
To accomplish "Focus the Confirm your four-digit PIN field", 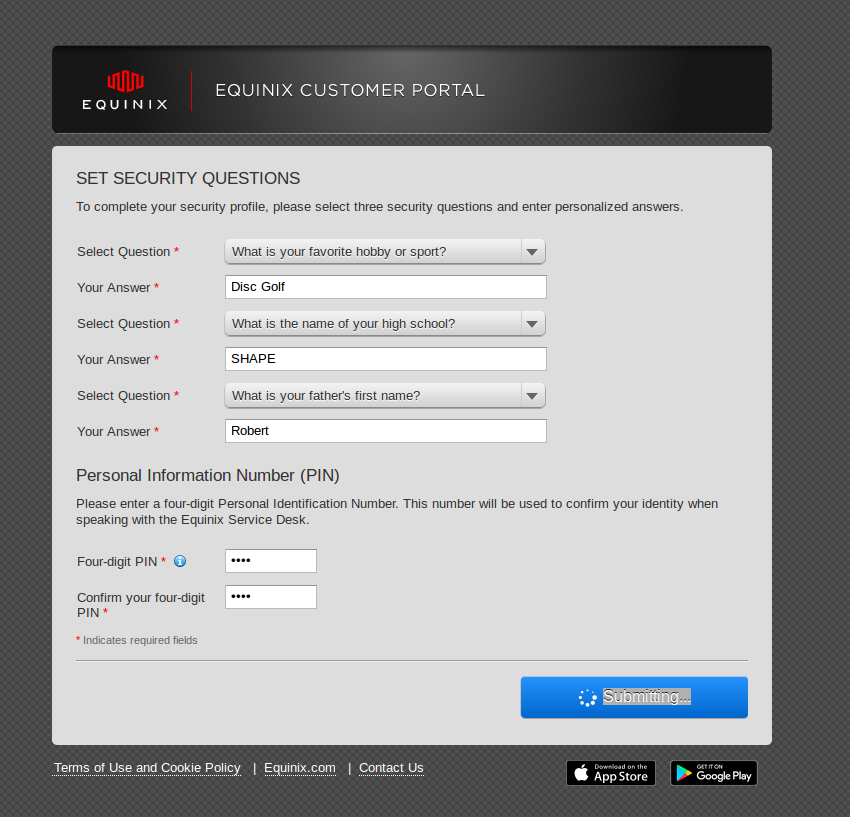I will click(x=270, y=597).
